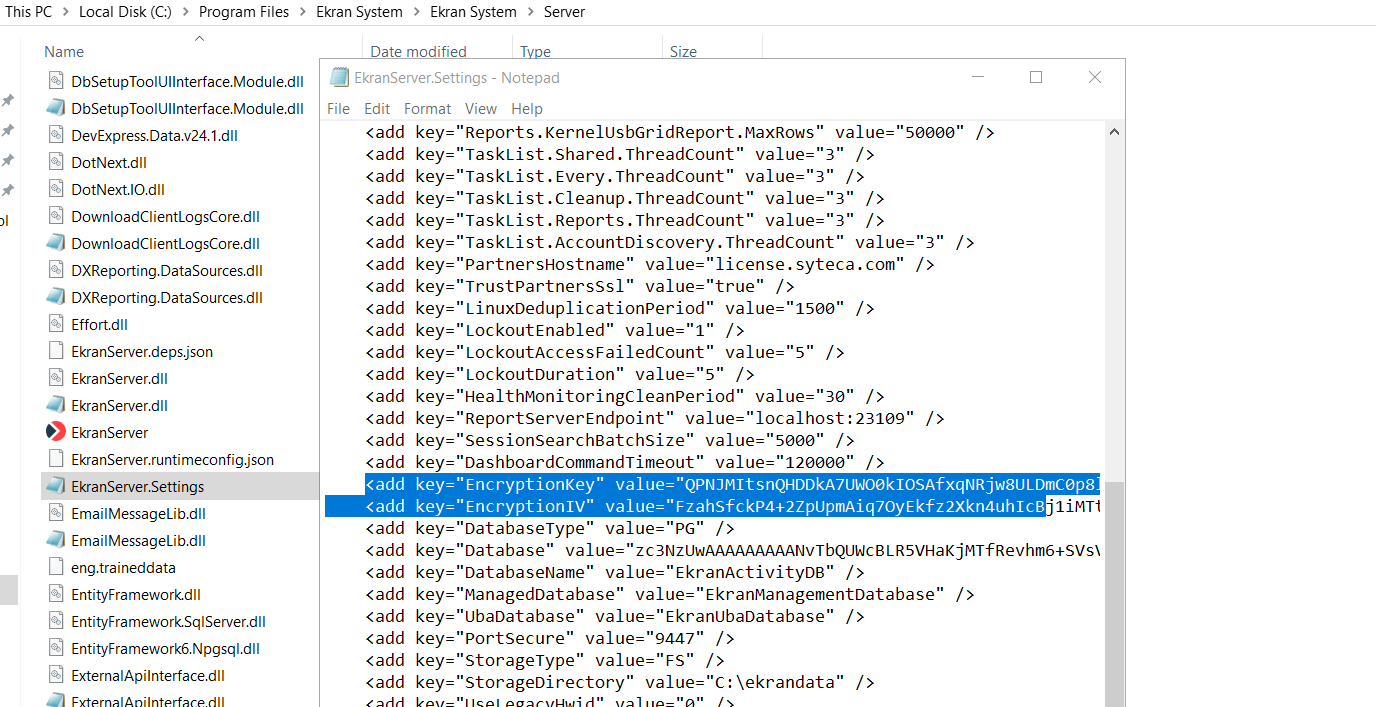Image resolution: width=1376 pixels, height=707 pixels.
Task: Click the eng.traineddata file name
Action: click(123, 568)
